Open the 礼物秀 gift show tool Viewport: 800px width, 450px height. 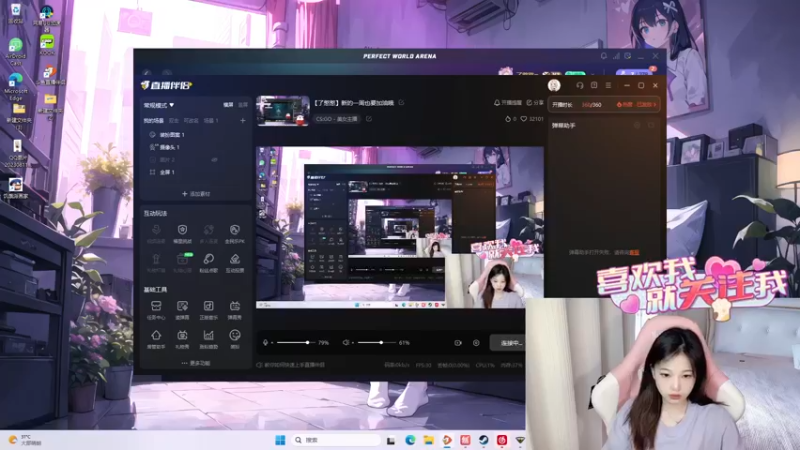(182, 339)
